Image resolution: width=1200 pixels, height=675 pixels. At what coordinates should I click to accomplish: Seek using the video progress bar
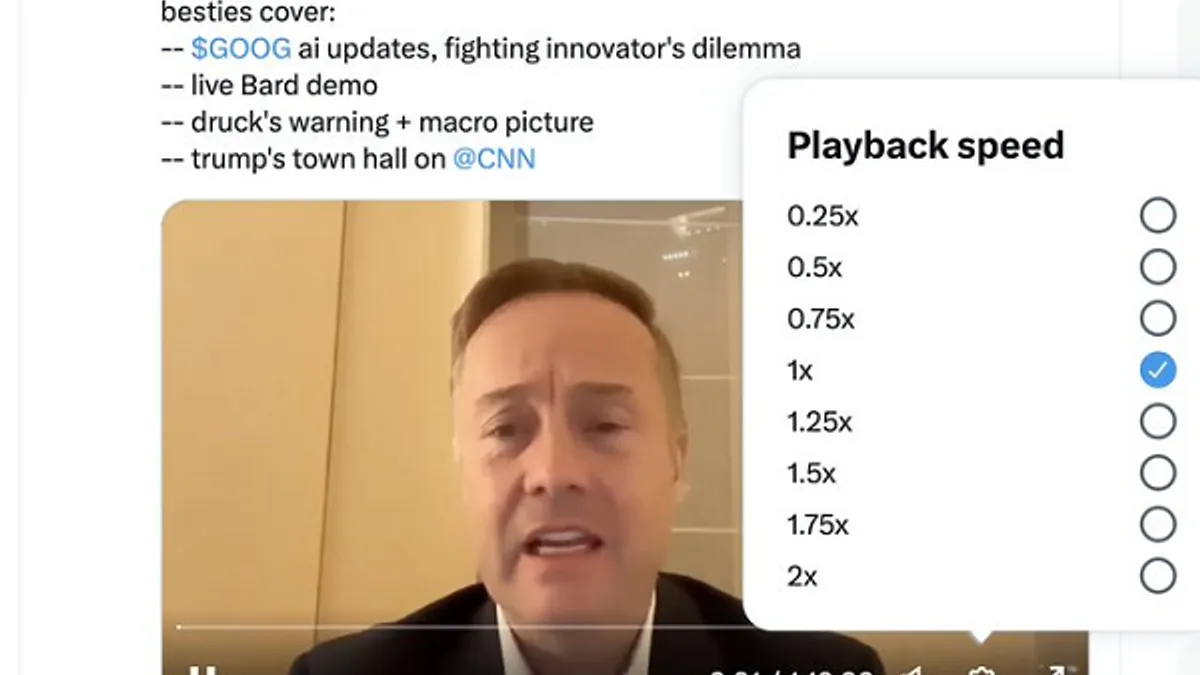pyautogui.click(x=460, y=627)
